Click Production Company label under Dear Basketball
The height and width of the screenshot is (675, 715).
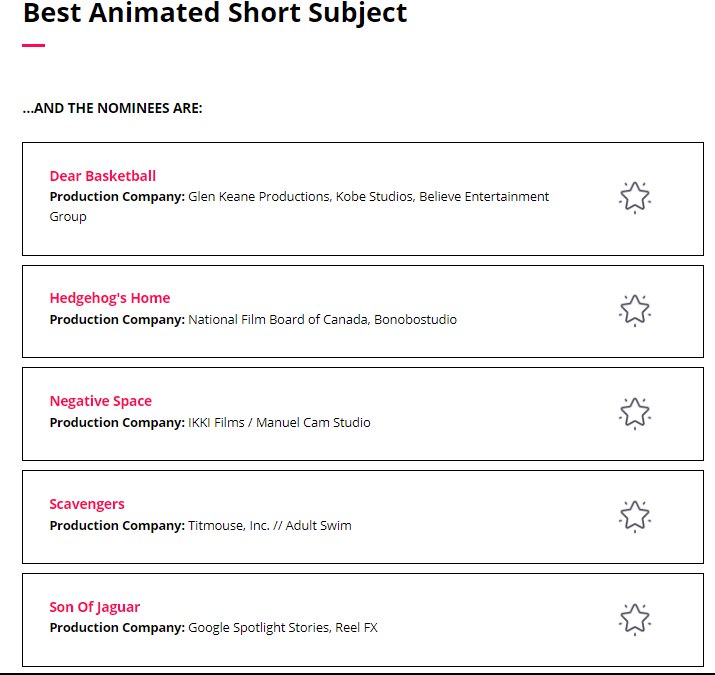click(x=117, y=197)
